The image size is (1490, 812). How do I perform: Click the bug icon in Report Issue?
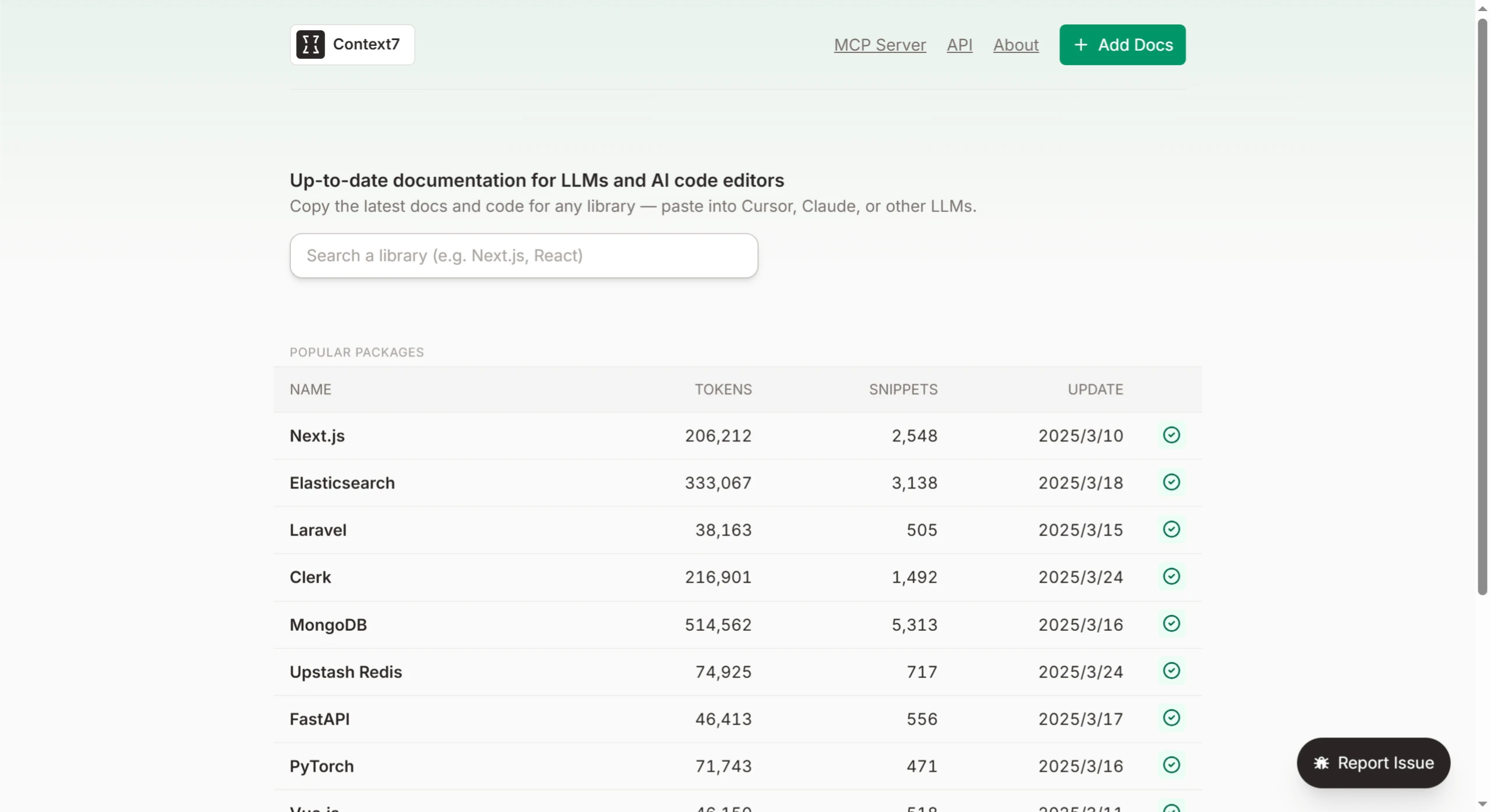coord(1320,763)
